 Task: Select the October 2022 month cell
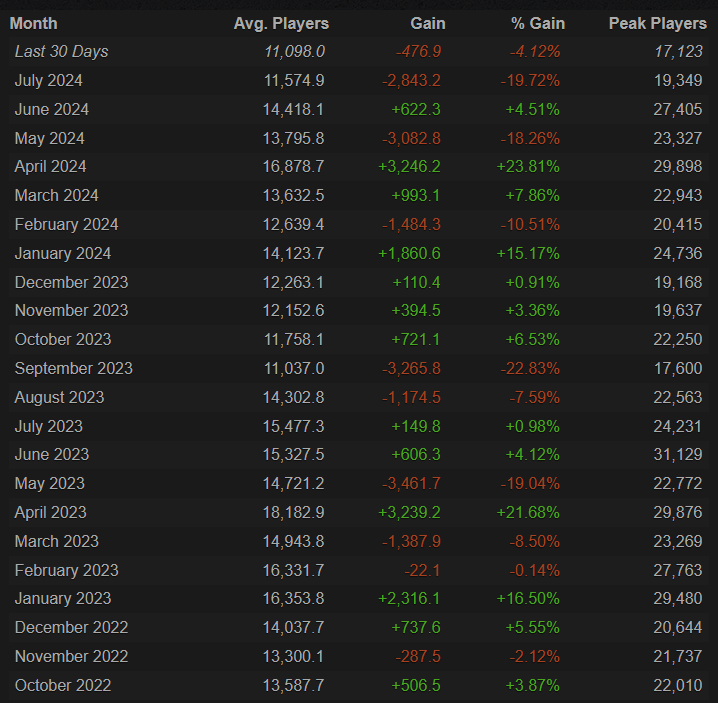tap(63, 685)
